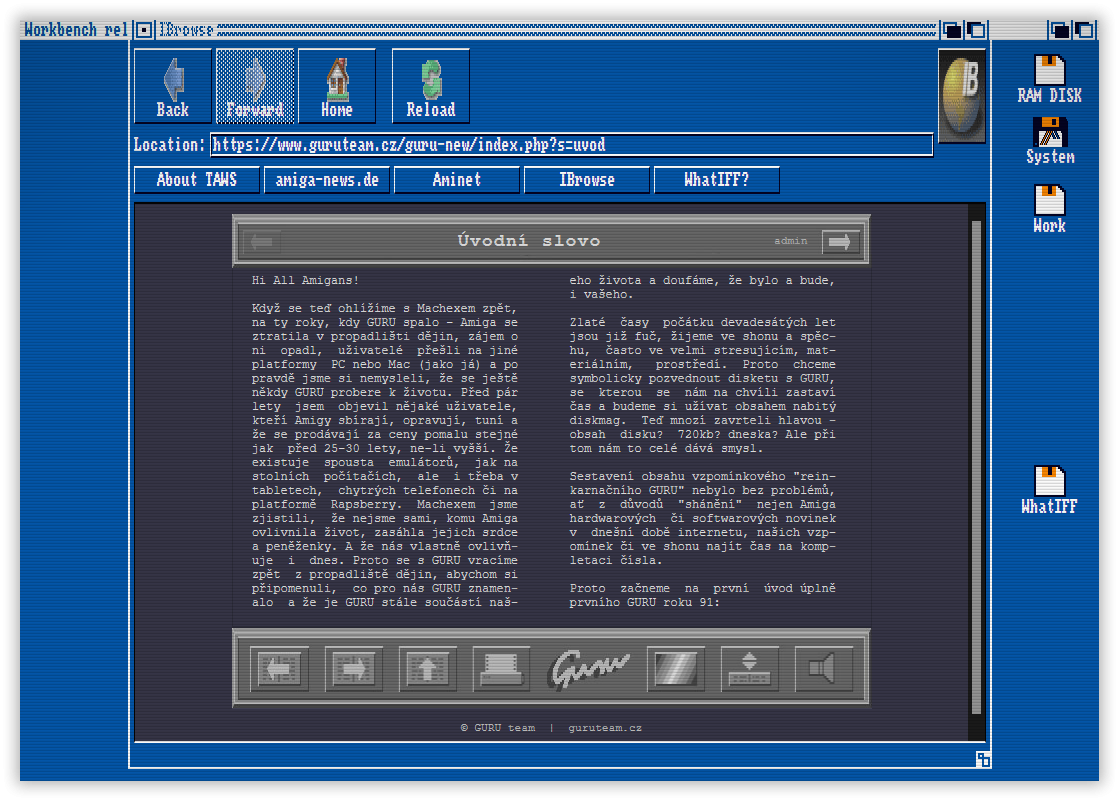Screen dimensions: 1119x801
Task: Reload the current page
Action: click(x=431, y=86)
